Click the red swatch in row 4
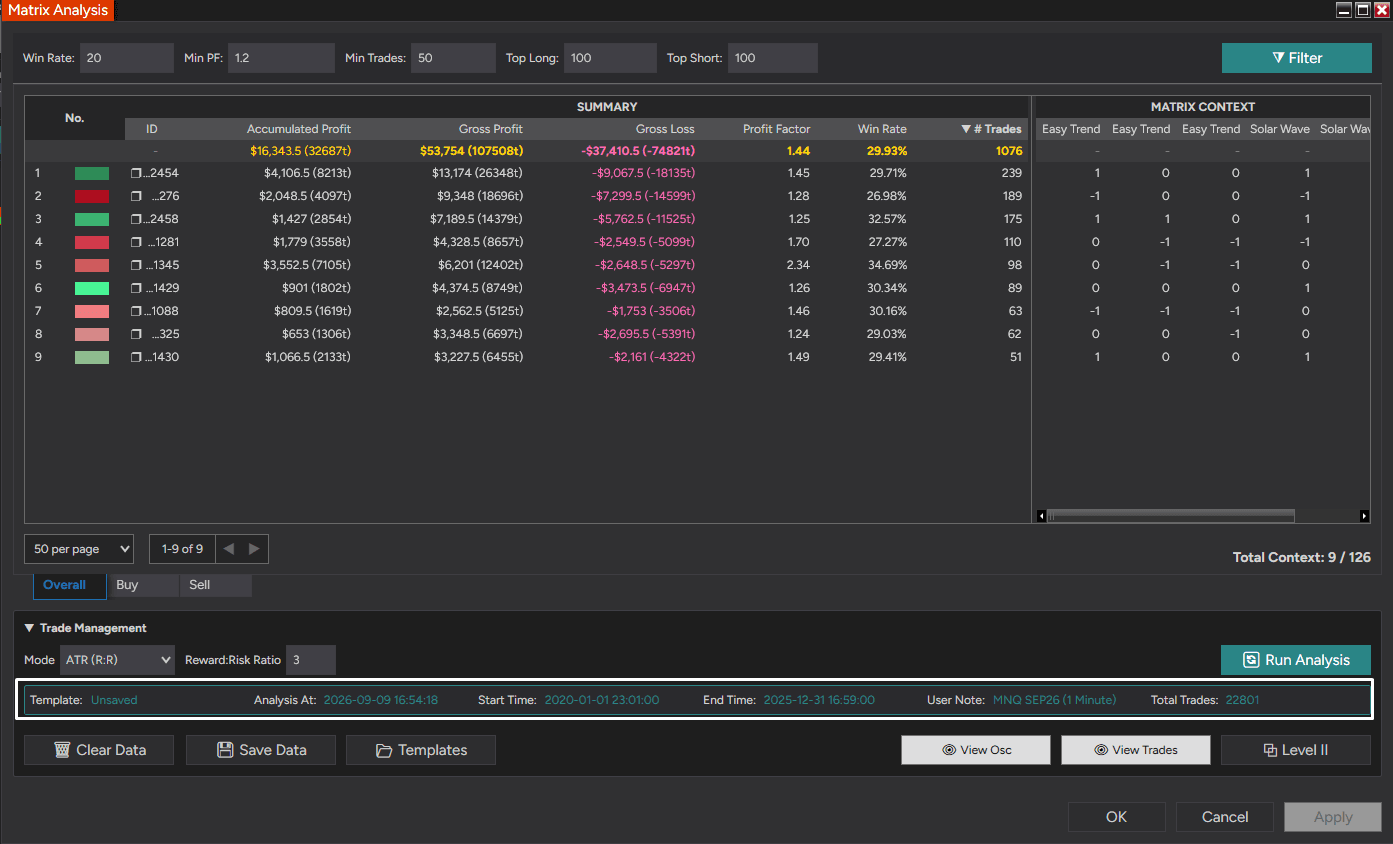 92,242
